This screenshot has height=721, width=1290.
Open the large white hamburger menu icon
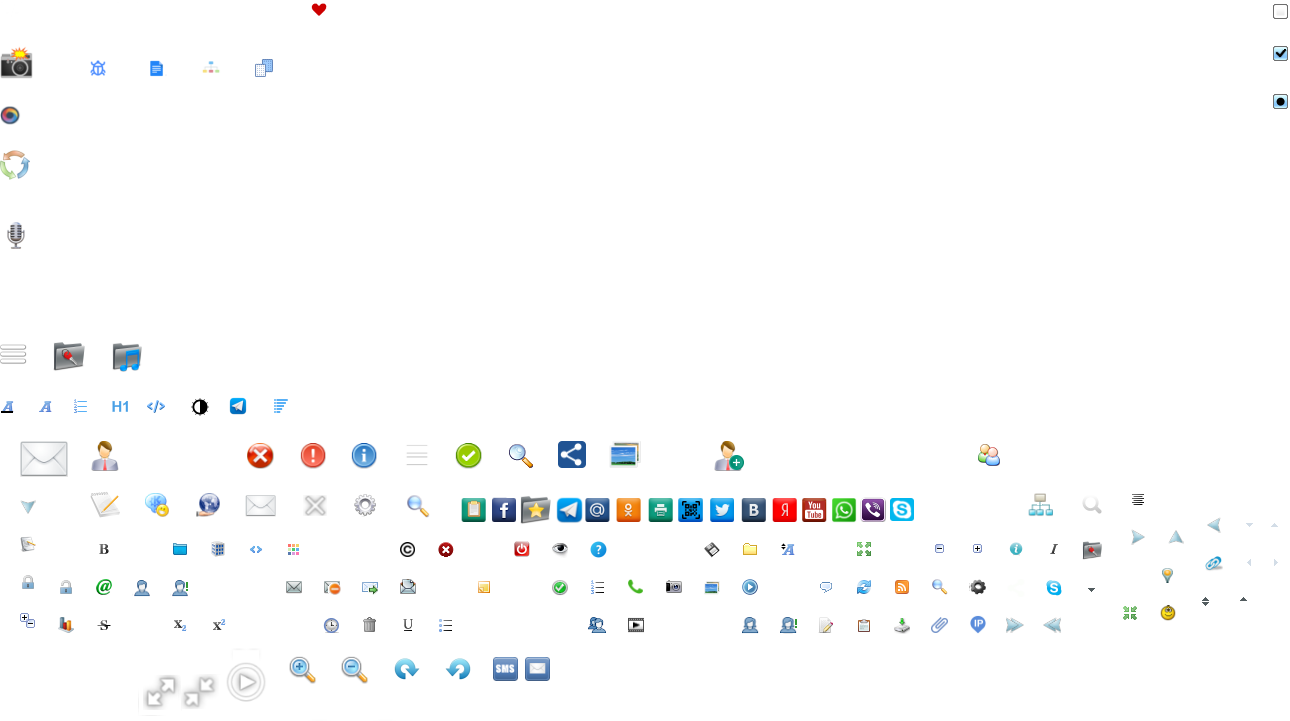[14, 355]
